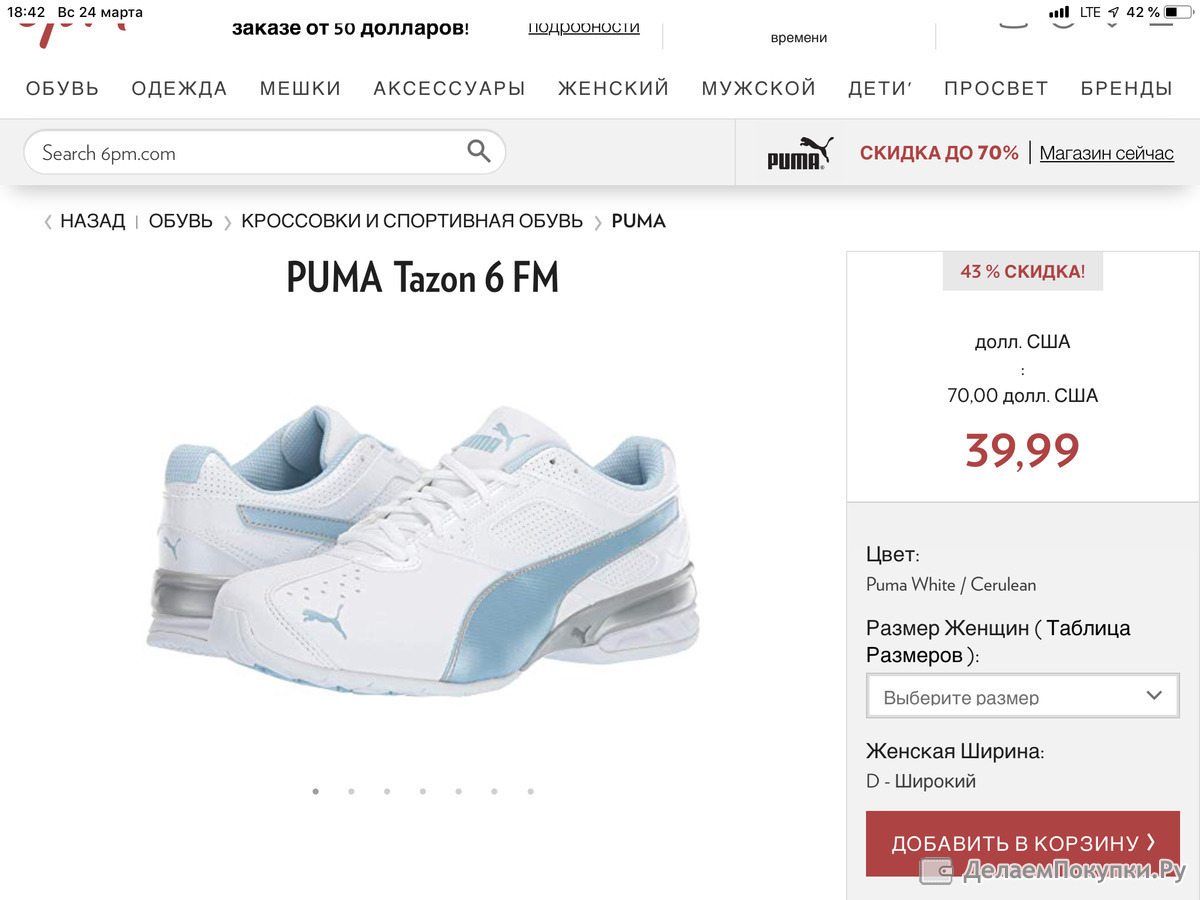This screenshot has height=900, width=1200.
Task: Jump to the last image carousel dot
Action: tap(530, 791)
